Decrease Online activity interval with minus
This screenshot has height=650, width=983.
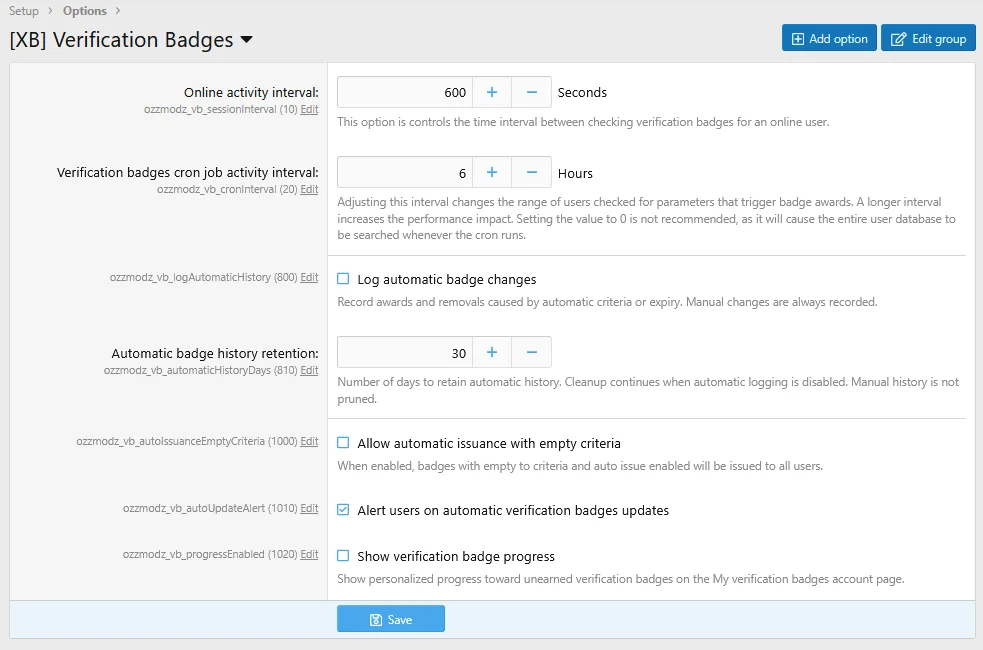[532, 92]
